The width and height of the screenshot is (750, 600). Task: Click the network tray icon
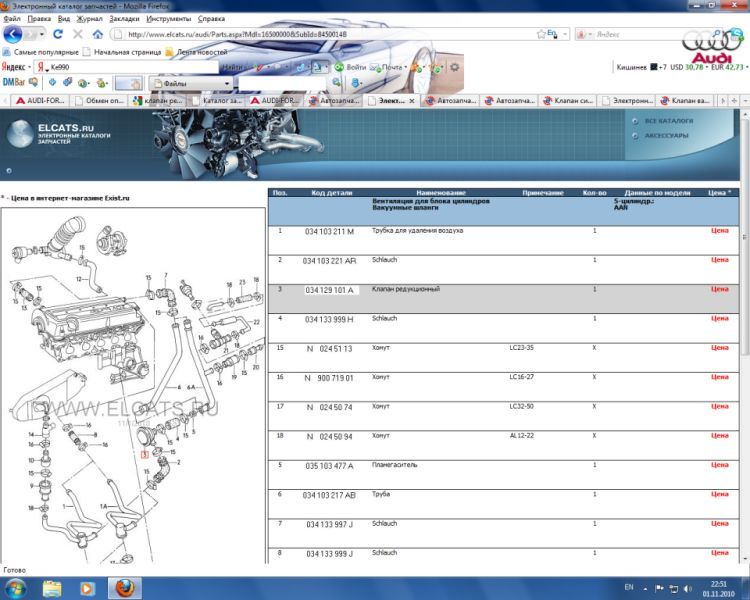pyautogui.click(x=673, y=588)
